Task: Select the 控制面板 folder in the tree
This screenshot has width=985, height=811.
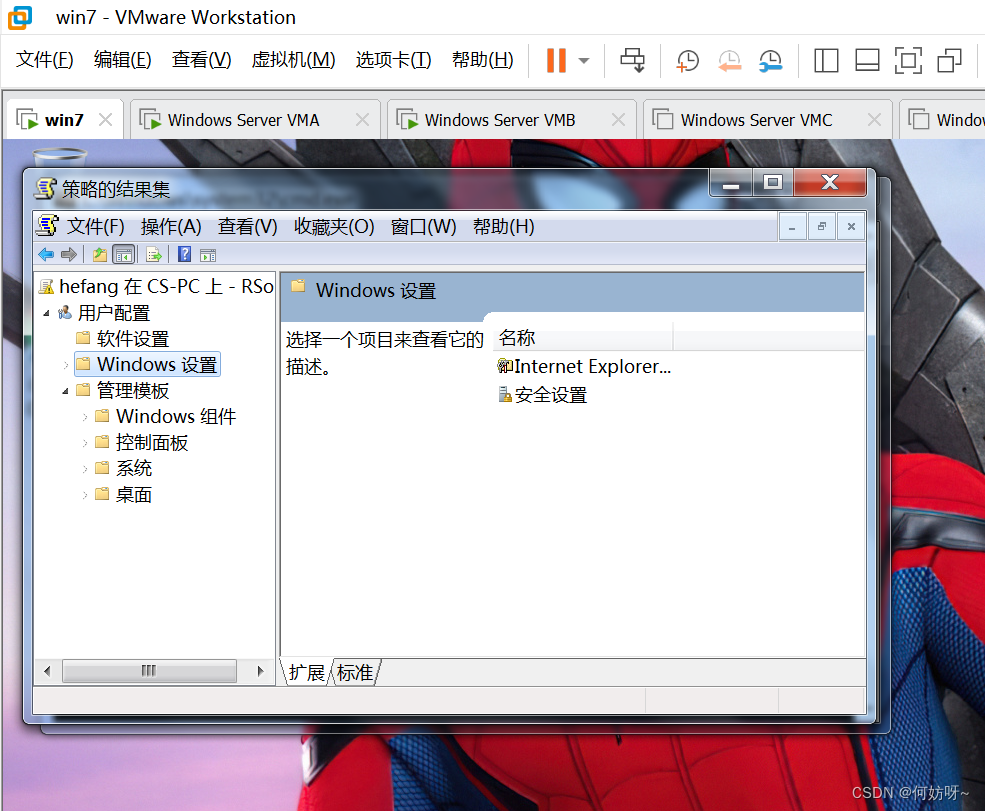Action: tap(142, 443)
